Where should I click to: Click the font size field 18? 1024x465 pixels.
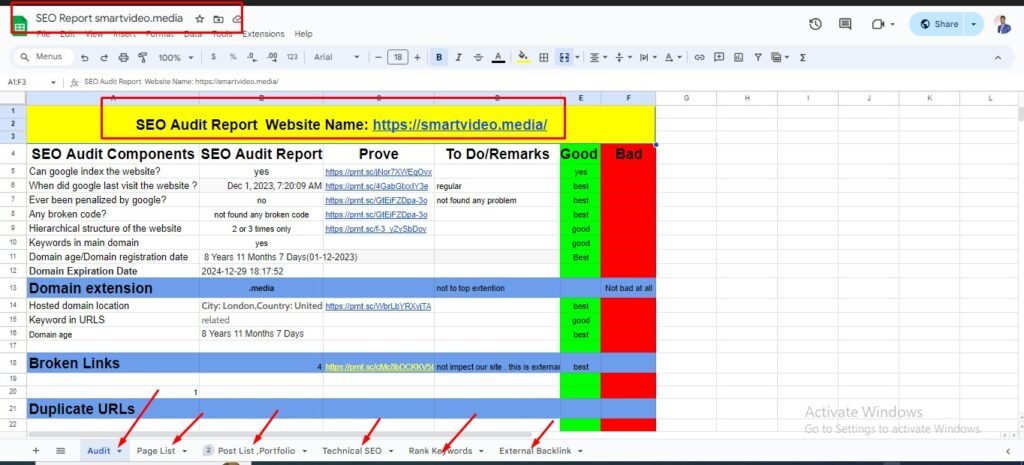point(398,57)
